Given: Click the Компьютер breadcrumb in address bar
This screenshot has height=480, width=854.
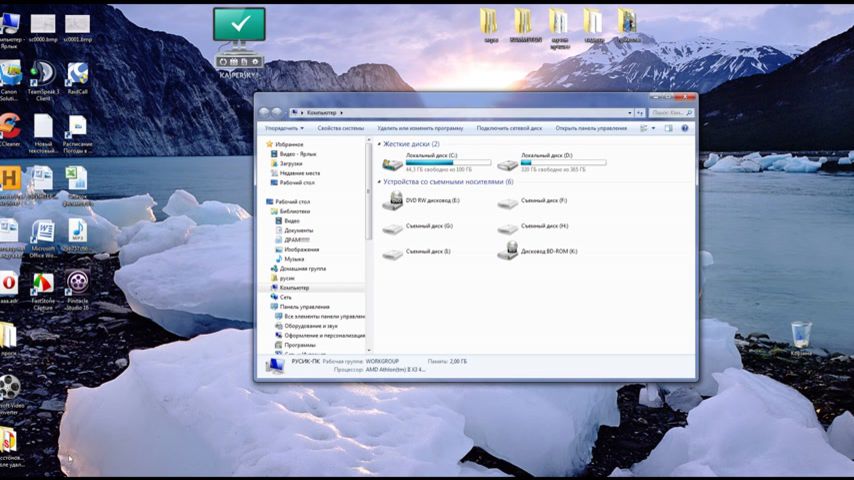Looking at the screenshot, I should tap(321, 113).
